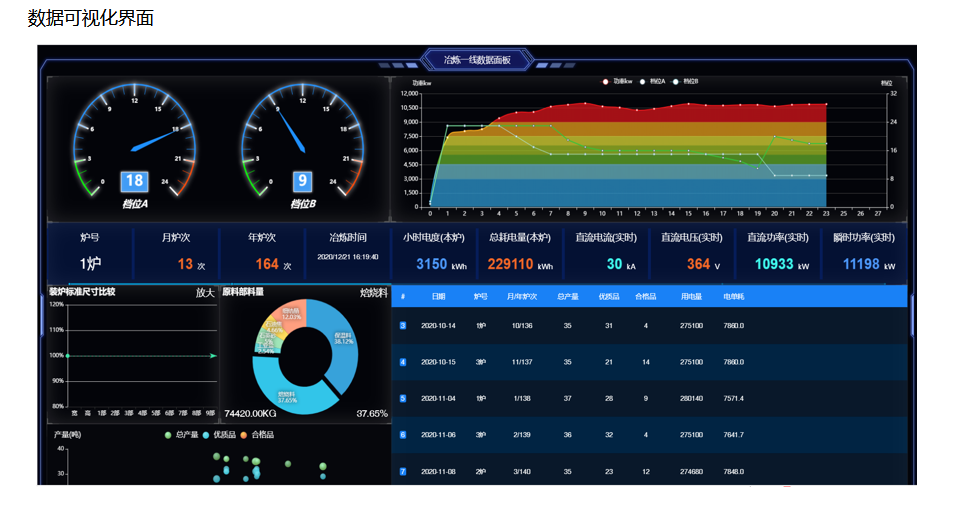Screen dimensions: 954x532
Task: Click the 74420.00KG total weight label
Action: (x=250, y=414)
